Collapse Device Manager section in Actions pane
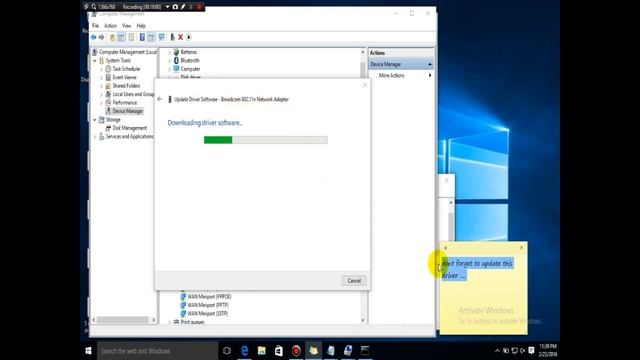This screenshot has height=360, width=640. click(x=430, y=64)
